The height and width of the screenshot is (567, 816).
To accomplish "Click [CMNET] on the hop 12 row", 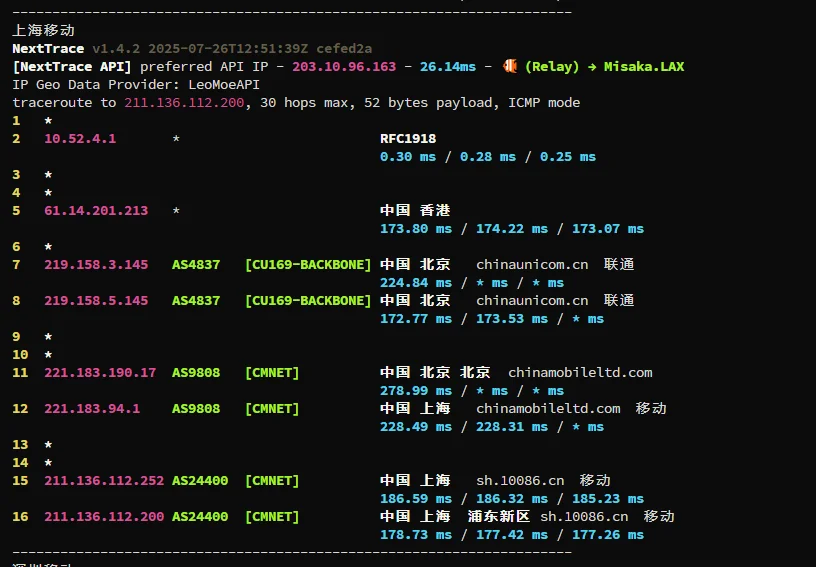I will (272, 408).
